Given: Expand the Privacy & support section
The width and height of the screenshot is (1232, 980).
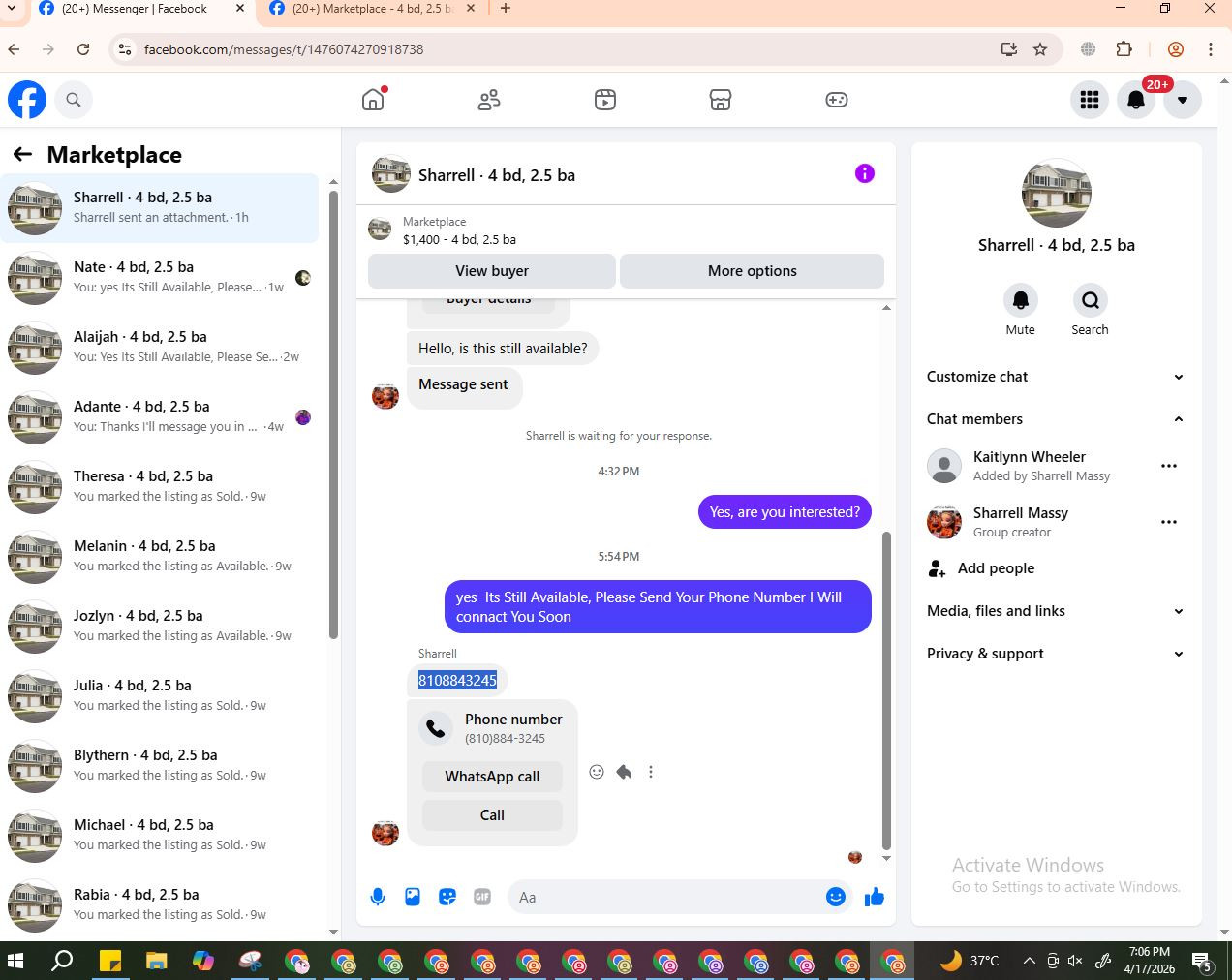Looking at the screenshot, I should 1056,654.
